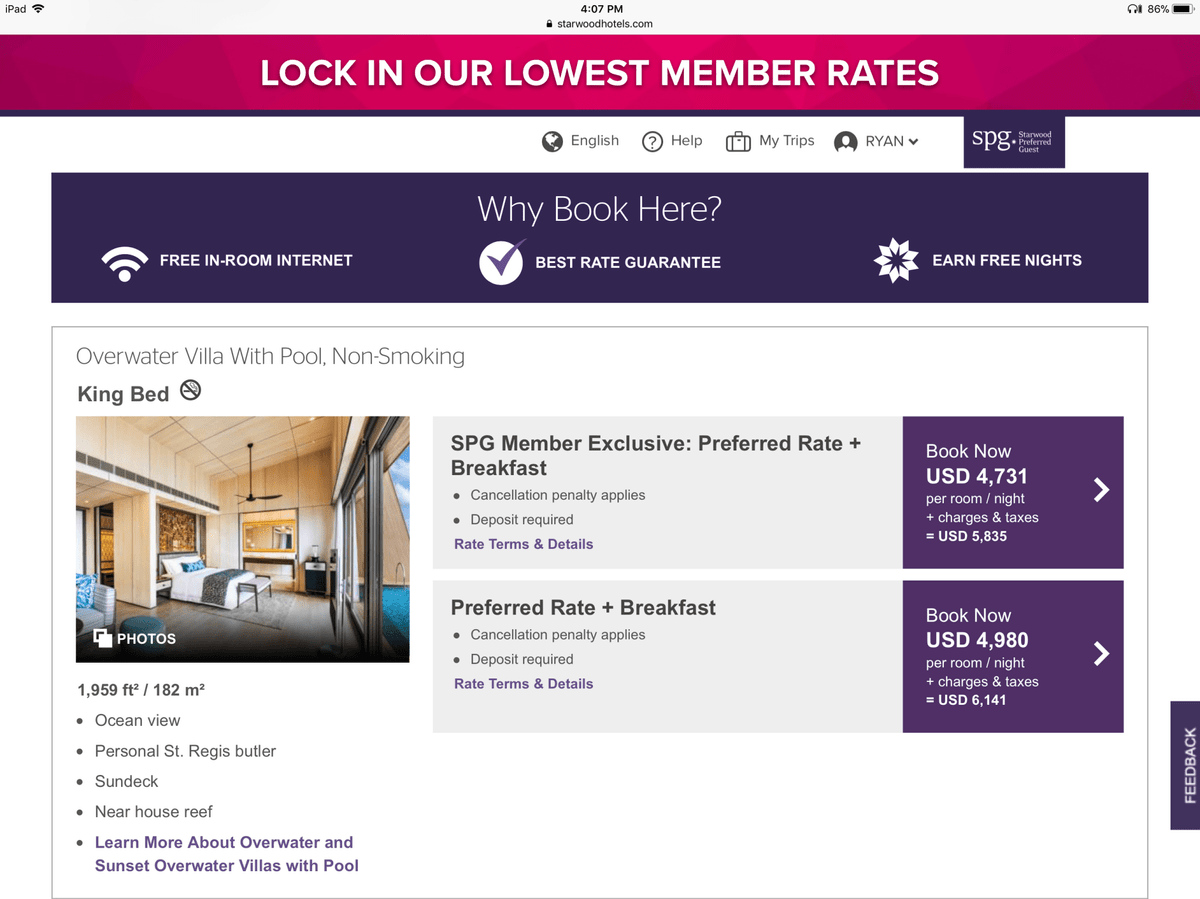The height and width of the screenshot is (899, 1200).
Task: Click the SPG Starwood Preferred Guest logo
Action: pos(1014,141)
